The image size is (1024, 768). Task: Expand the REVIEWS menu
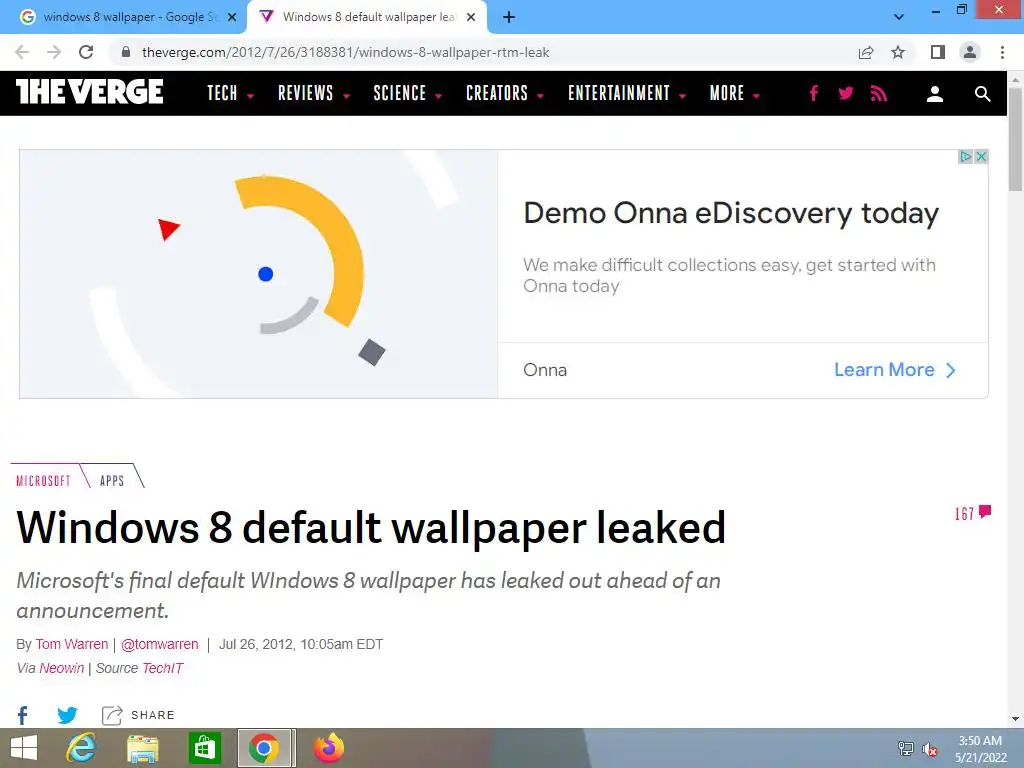tap(313, 93)
